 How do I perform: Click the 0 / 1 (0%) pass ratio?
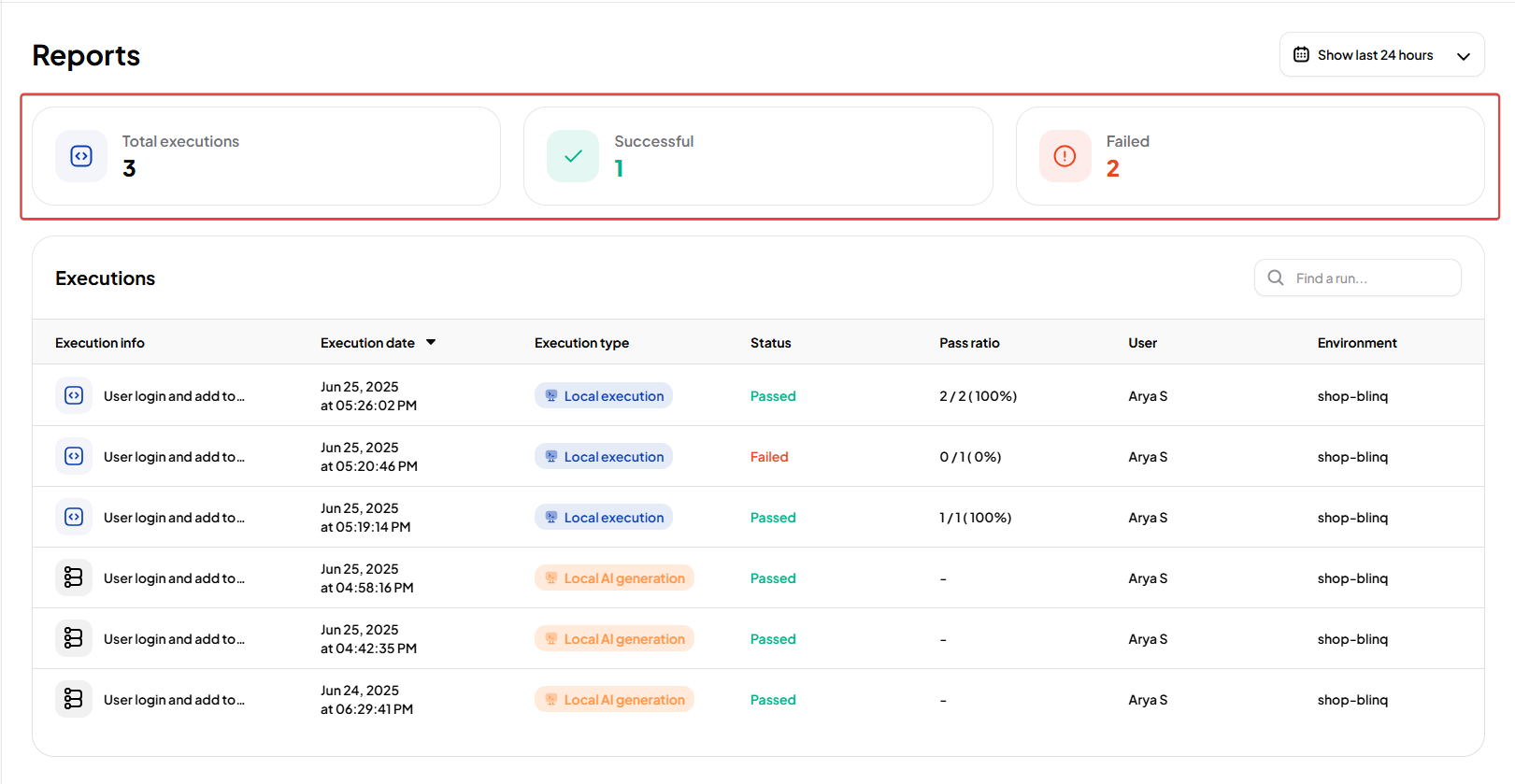pos(970,457)
